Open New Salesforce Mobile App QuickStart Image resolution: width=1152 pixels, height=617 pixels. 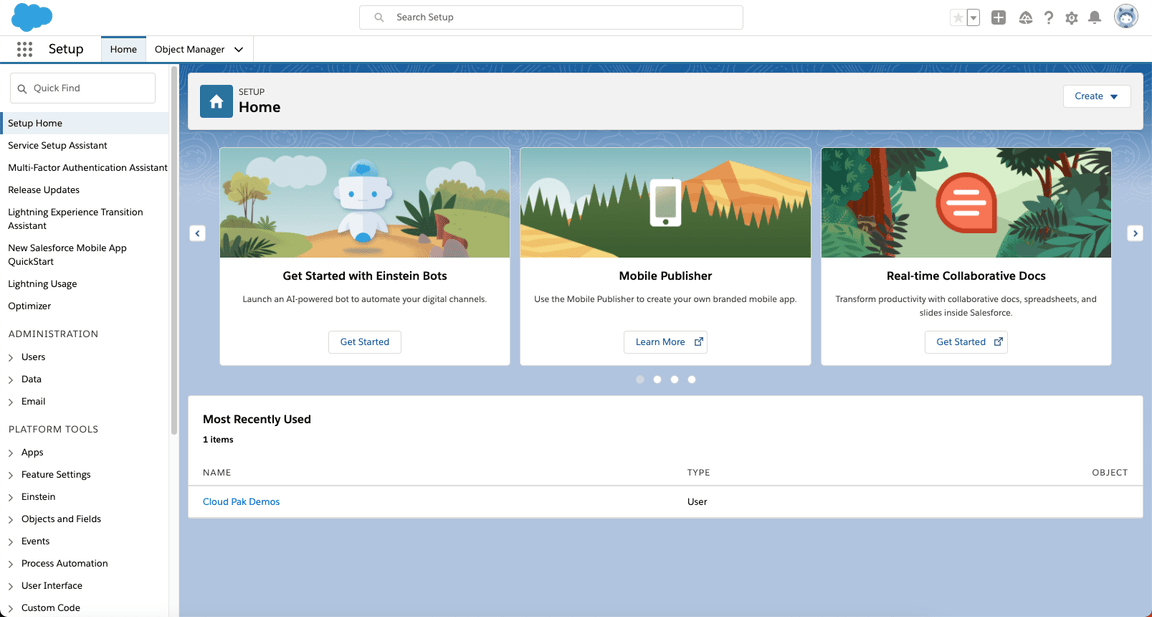tap(67, 254)
